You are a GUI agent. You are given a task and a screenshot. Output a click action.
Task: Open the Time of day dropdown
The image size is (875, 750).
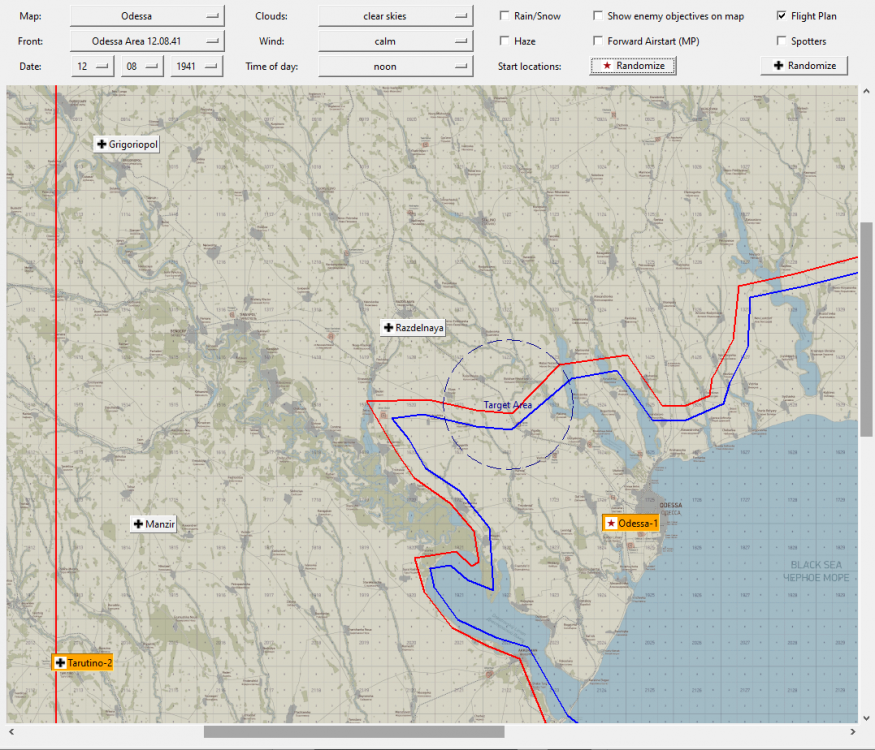[395, 67]
